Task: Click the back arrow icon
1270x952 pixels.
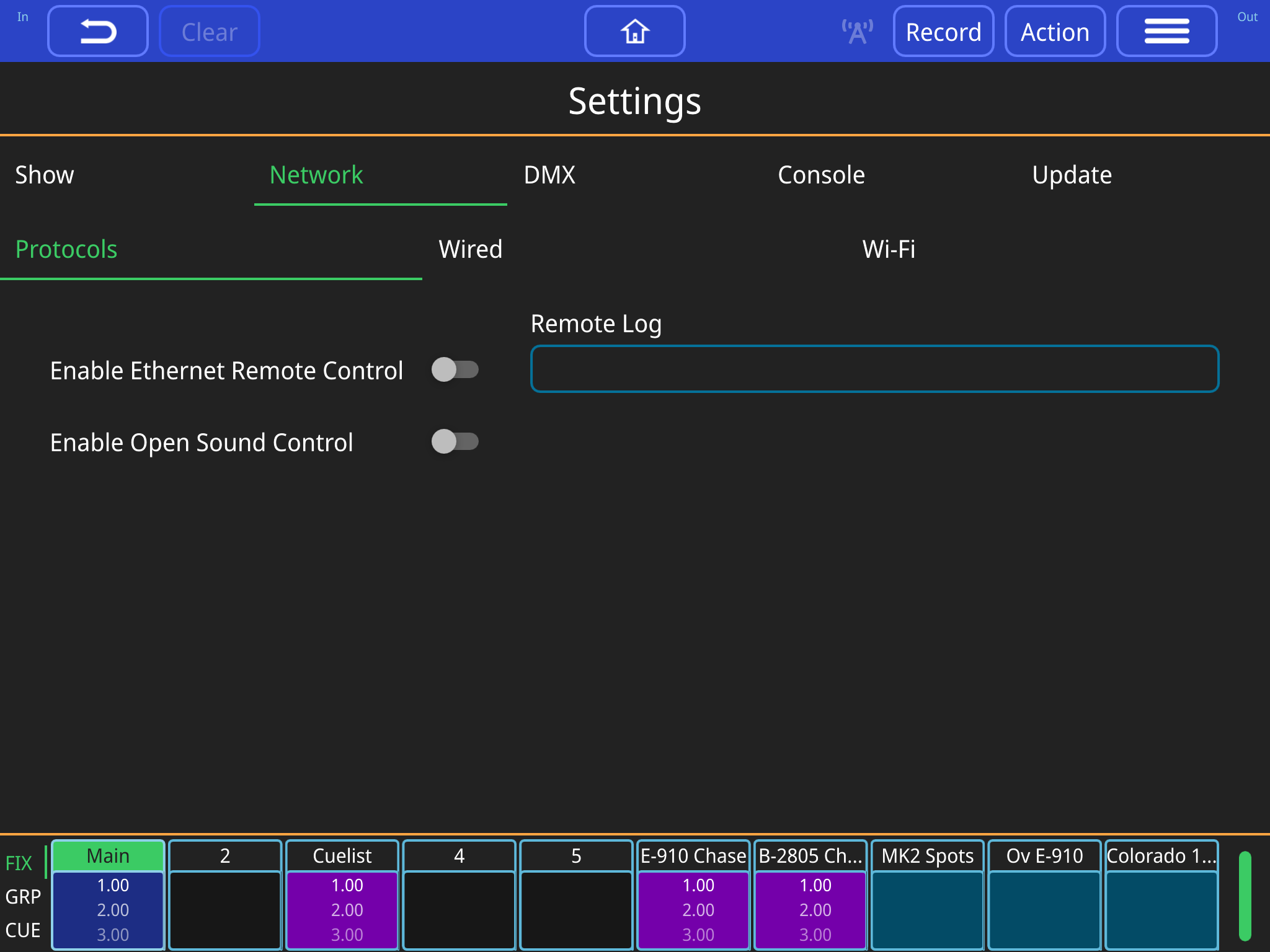Action: click(x=97, y=30)
